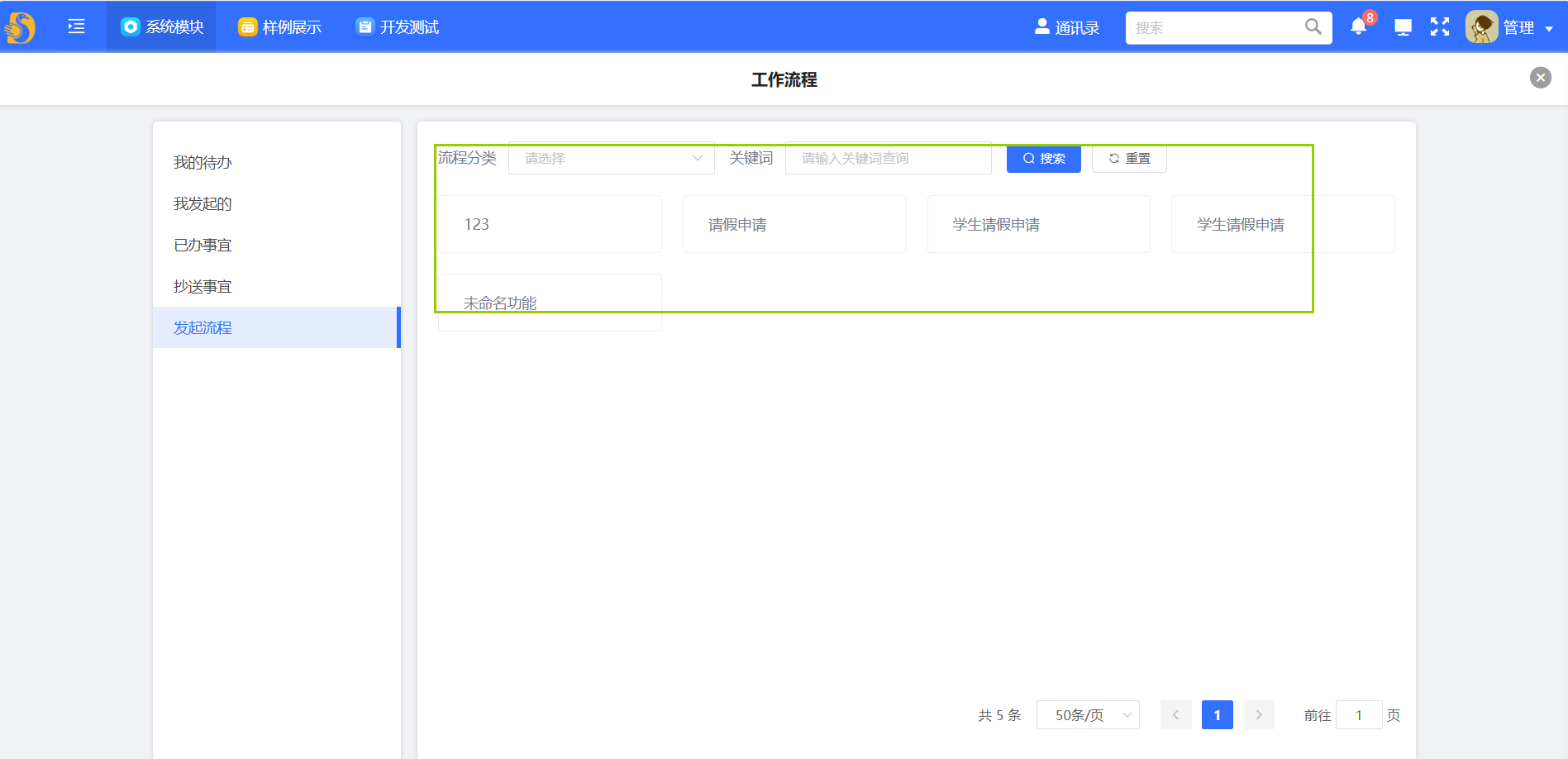
Task: Open 我发起的 in the sidebar
Action: pos(276,203)
